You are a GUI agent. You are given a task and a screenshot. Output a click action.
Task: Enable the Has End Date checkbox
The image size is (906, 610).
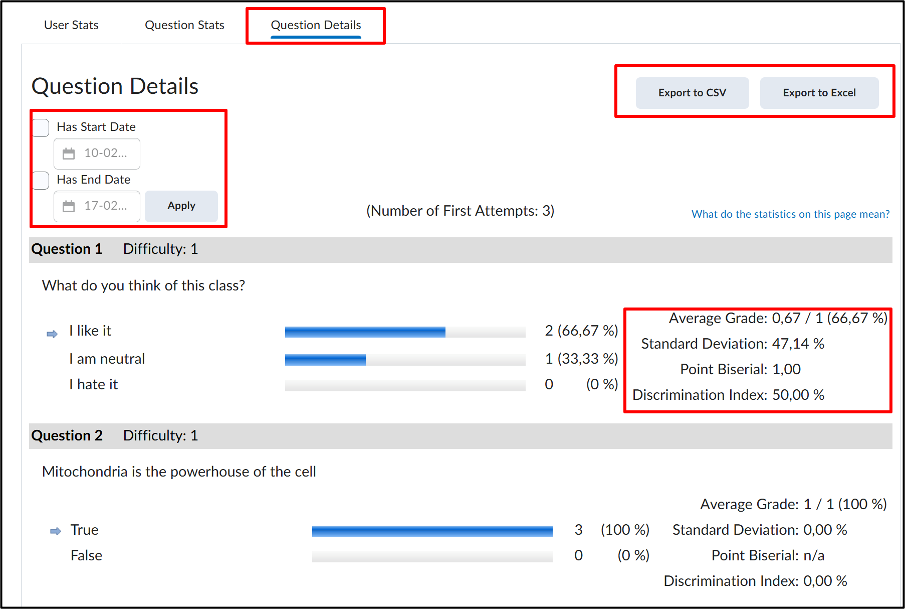40,180
